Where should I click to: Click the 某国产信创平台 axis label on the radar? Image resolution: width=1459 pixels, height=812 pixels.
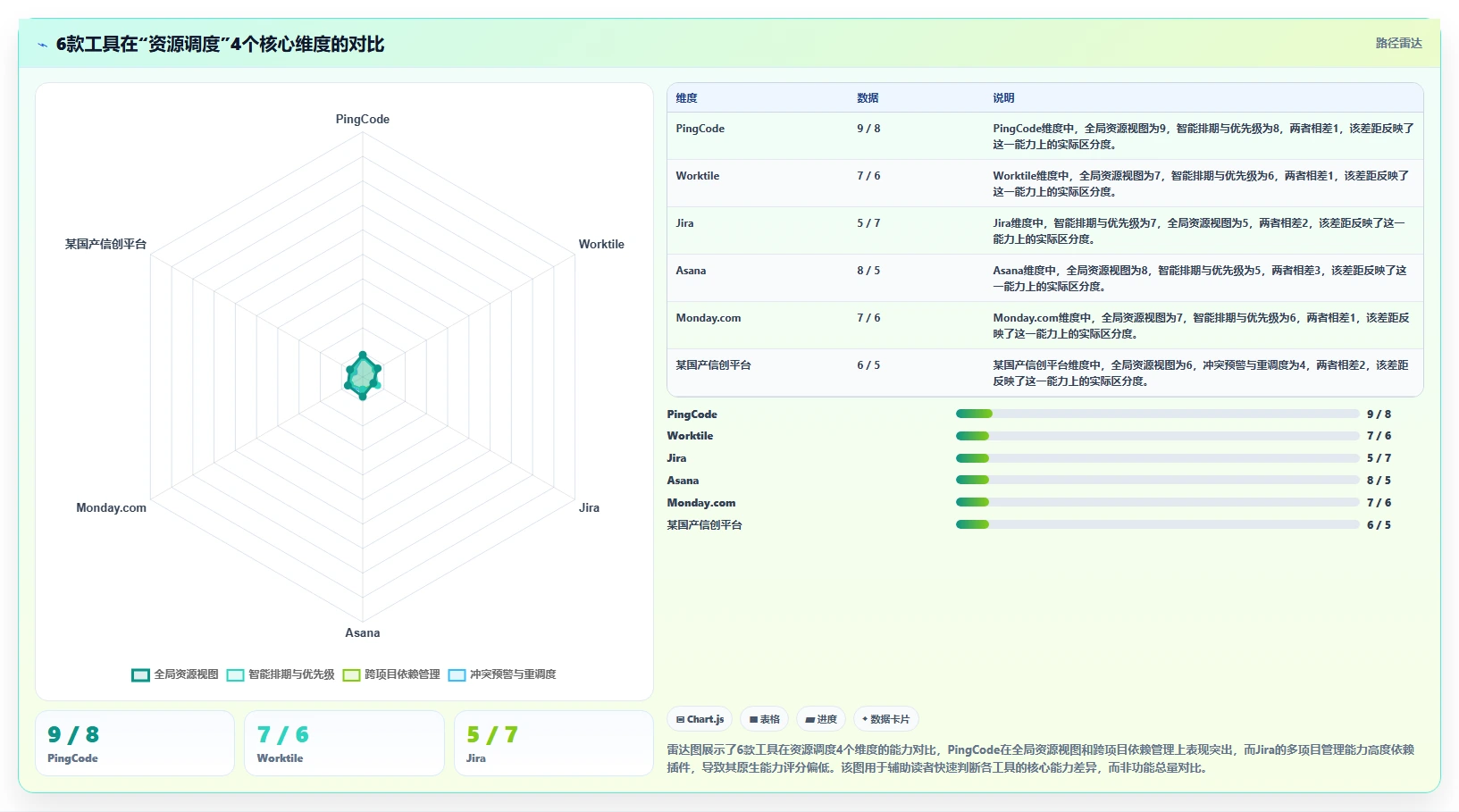105,244
